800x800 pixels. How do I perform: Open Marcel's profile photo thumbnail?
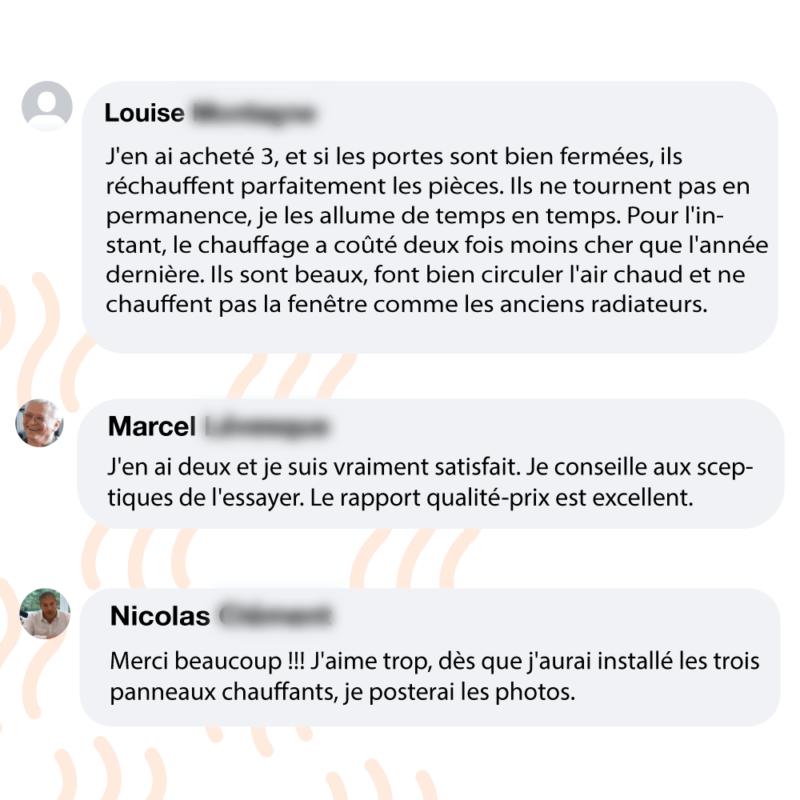coord(39,423)
